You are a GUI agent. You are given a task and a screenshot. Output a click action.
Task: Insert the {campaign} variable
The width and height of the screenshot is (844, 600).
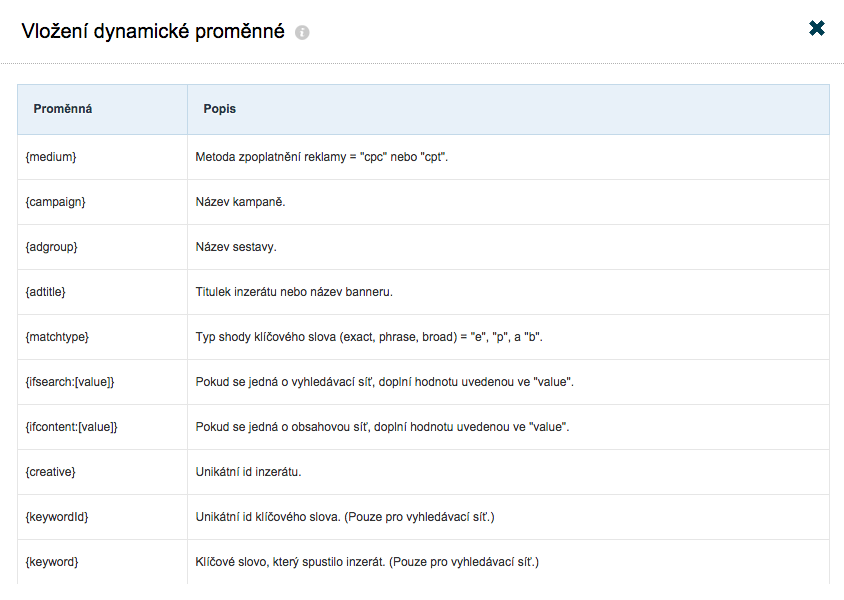click(55, 202)
